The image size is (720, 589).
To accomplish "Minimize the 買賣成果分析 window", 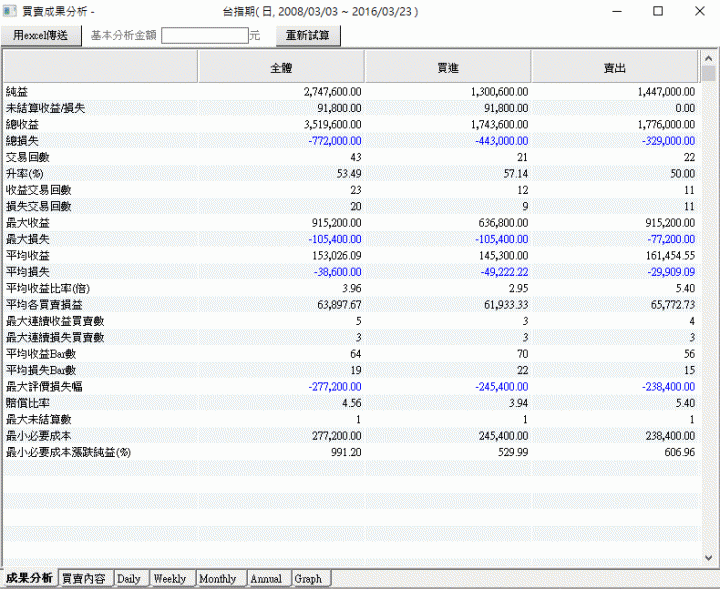I will pyautogui.click(x=617, y=11).
